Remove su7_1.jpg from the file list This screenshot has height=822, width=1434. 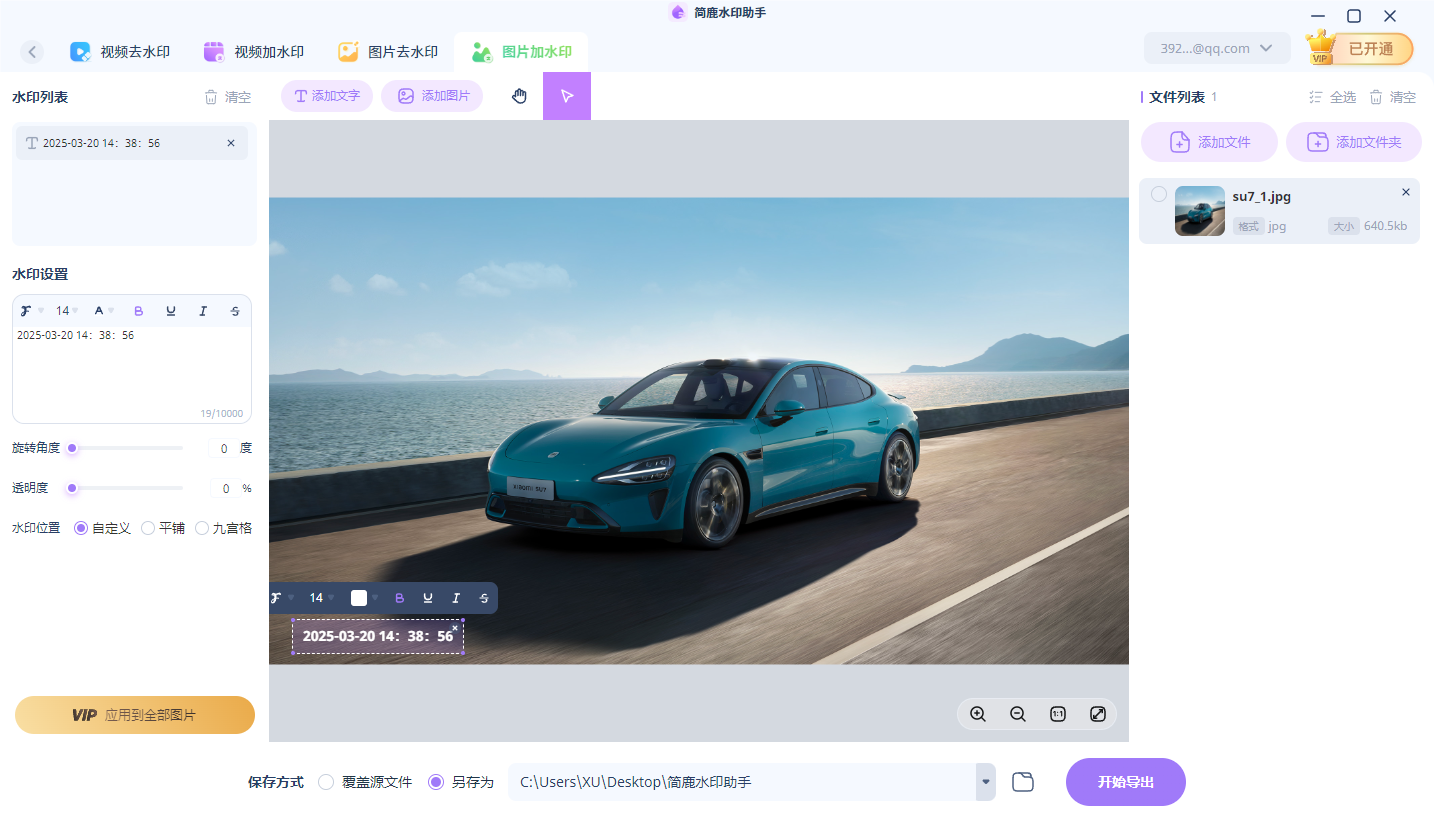click(1406, 192)
